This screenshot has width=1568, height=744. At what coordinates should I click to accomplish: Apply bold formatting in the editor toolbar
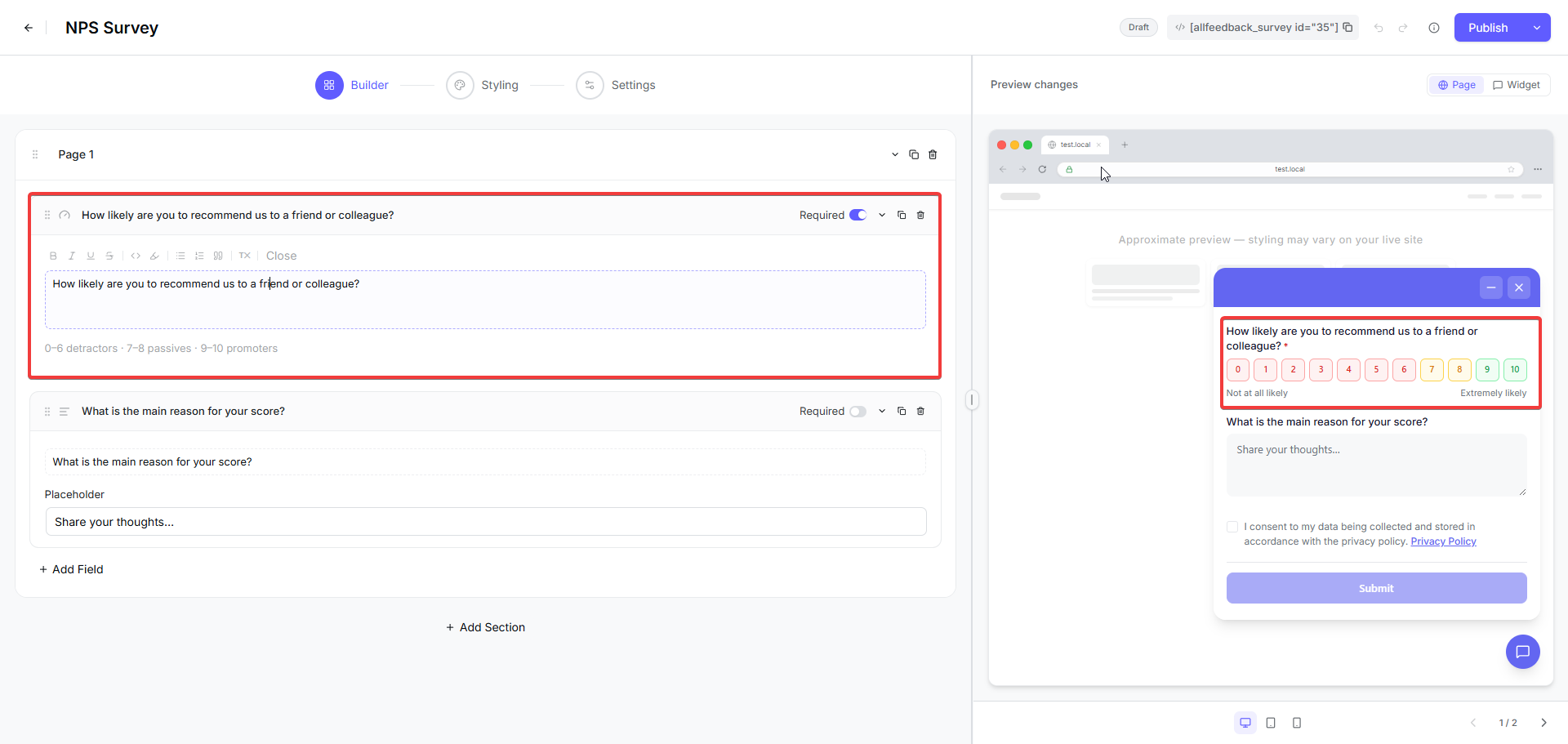(53, 256)
